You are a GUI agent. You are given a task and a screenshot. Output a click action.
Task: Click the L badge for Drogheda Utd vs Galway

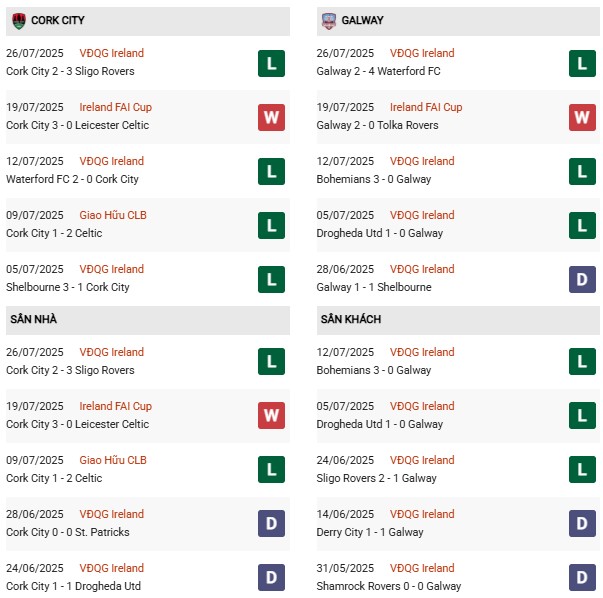[582, 225]
